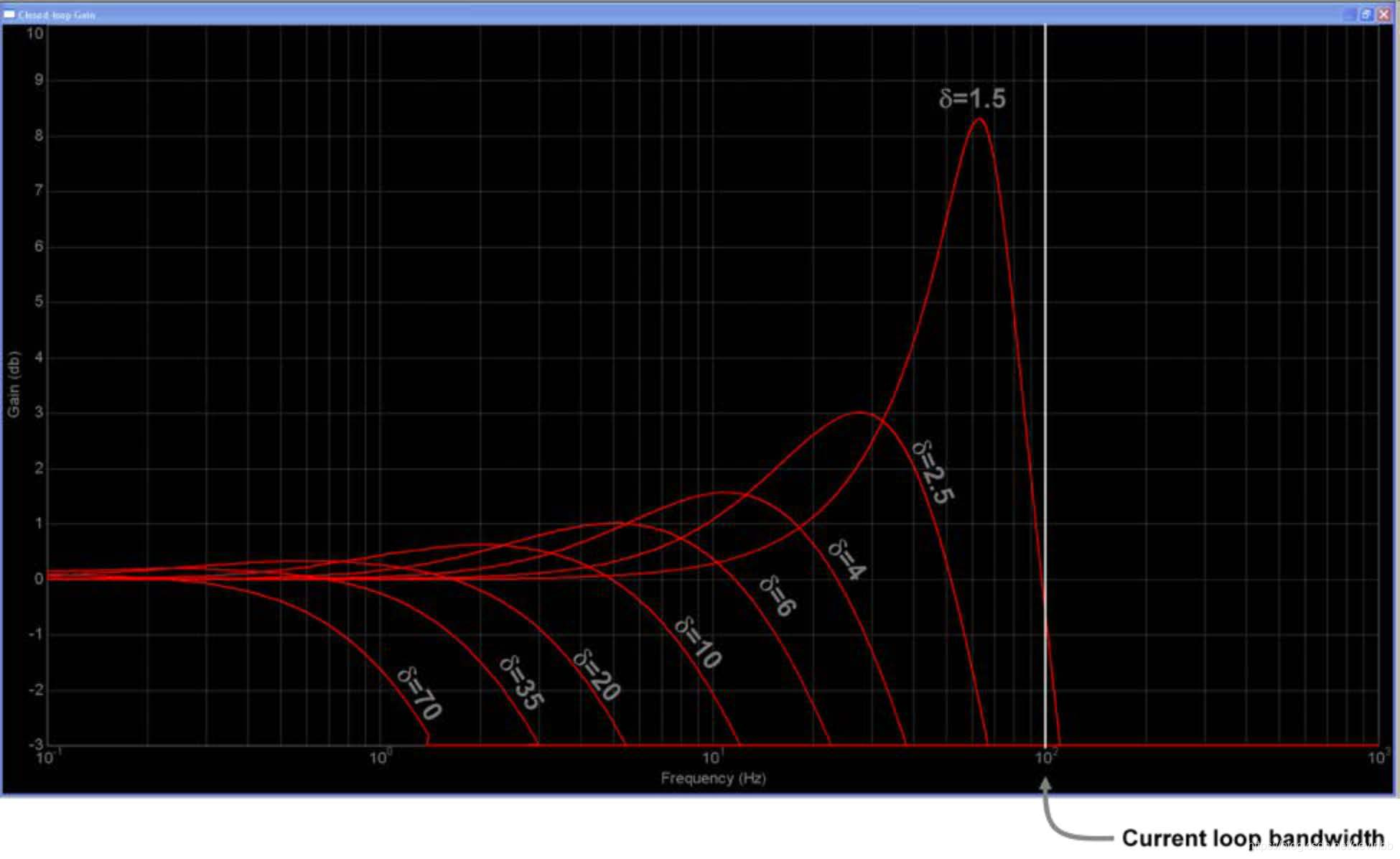The height and width of the screenshot is (859, 1400).
Task: Click the δ=35 curve label
Action: coord(522,683)
